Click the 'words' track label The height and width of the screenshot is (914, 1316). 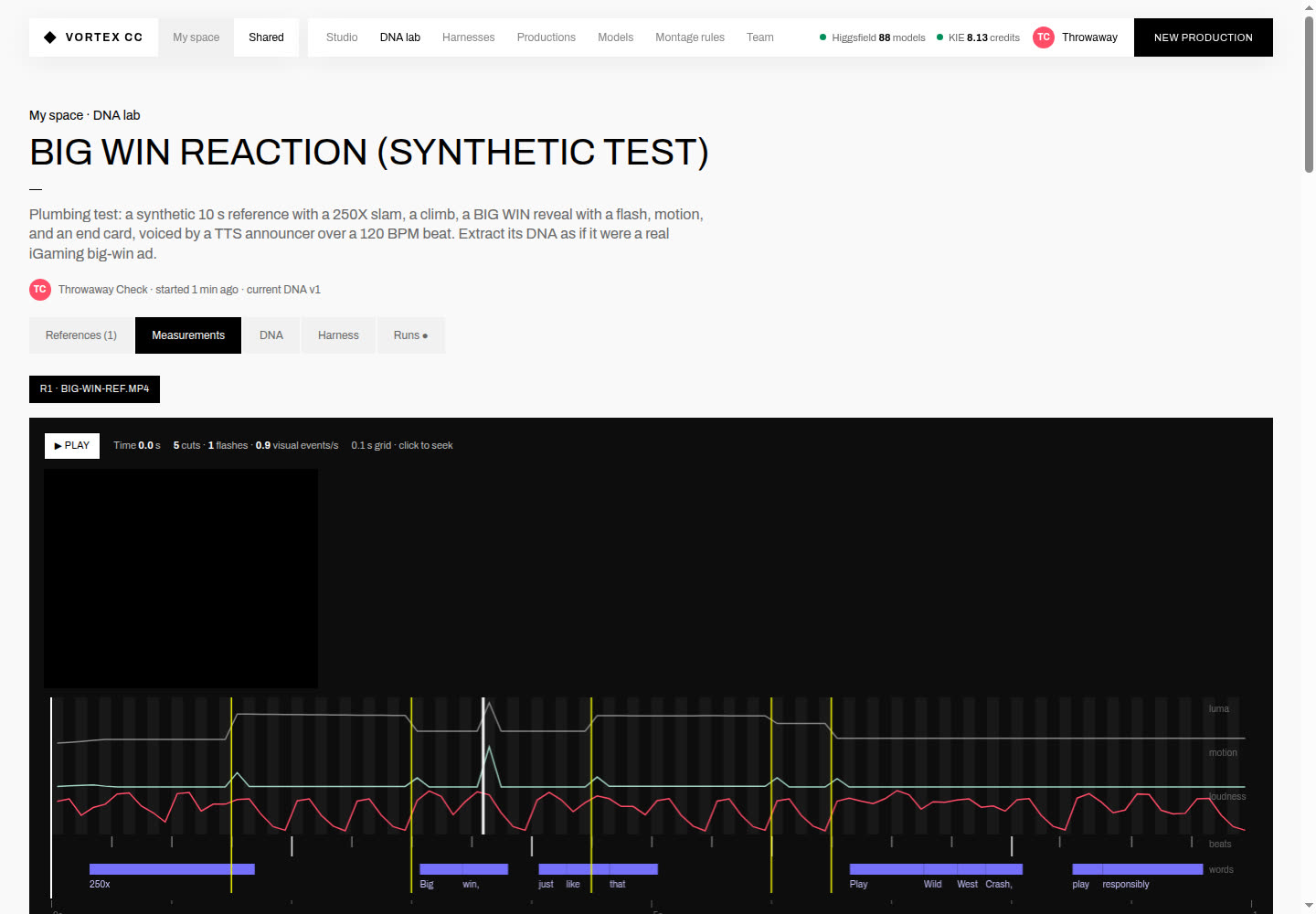[1221, 870]
